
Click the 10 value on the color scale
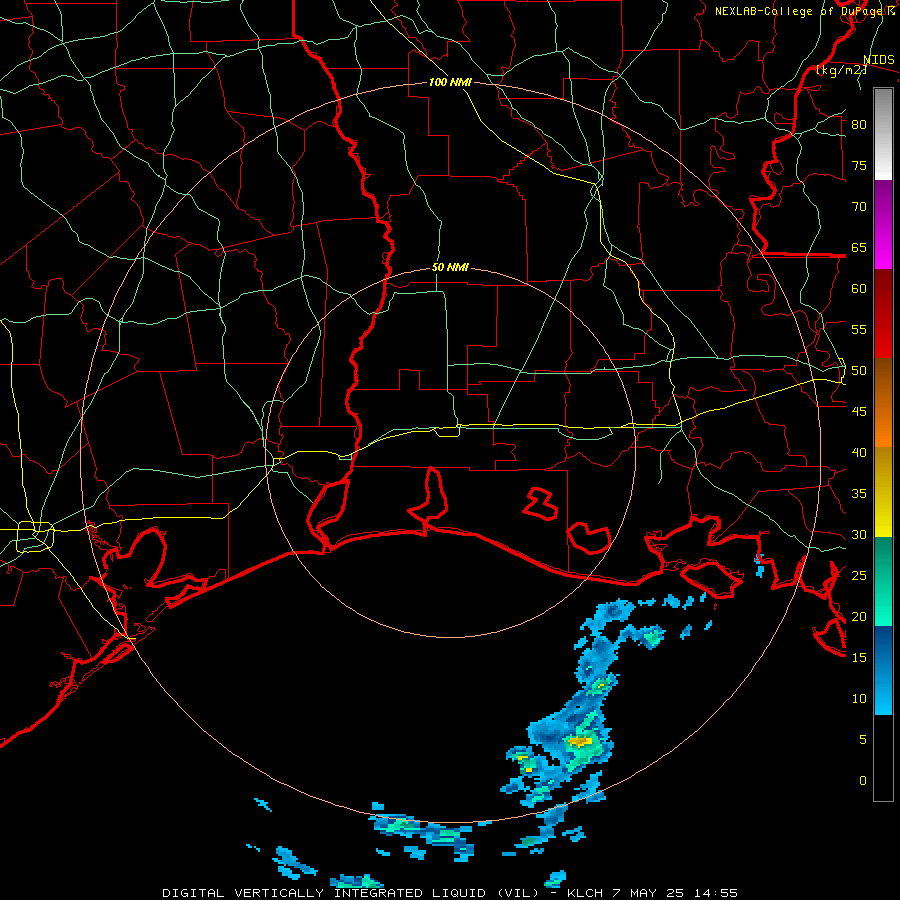[x=859, y=699]
